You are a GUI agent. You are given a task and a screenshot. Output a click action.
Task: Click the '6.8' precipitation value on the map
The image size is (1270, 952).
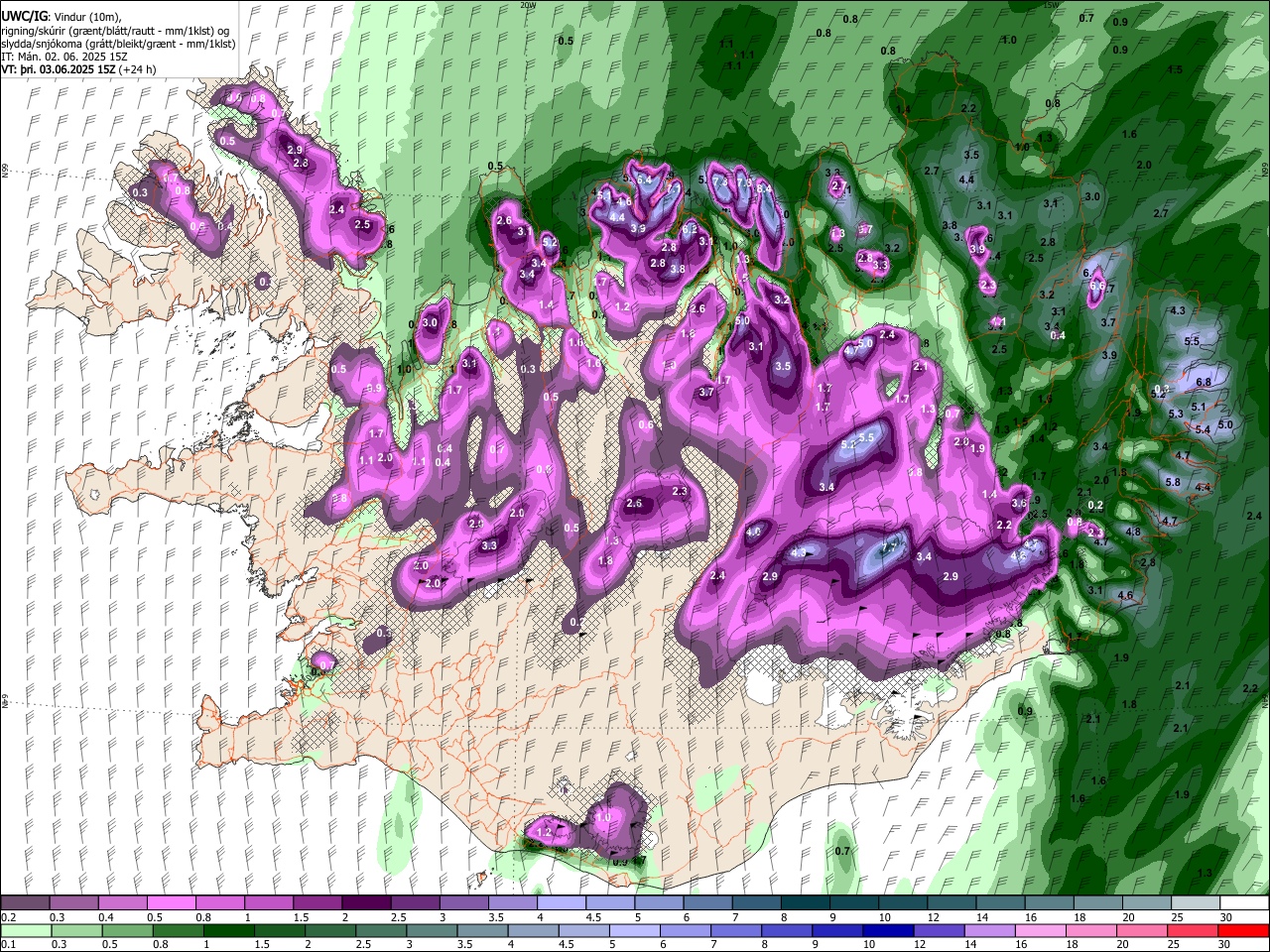1204,382
